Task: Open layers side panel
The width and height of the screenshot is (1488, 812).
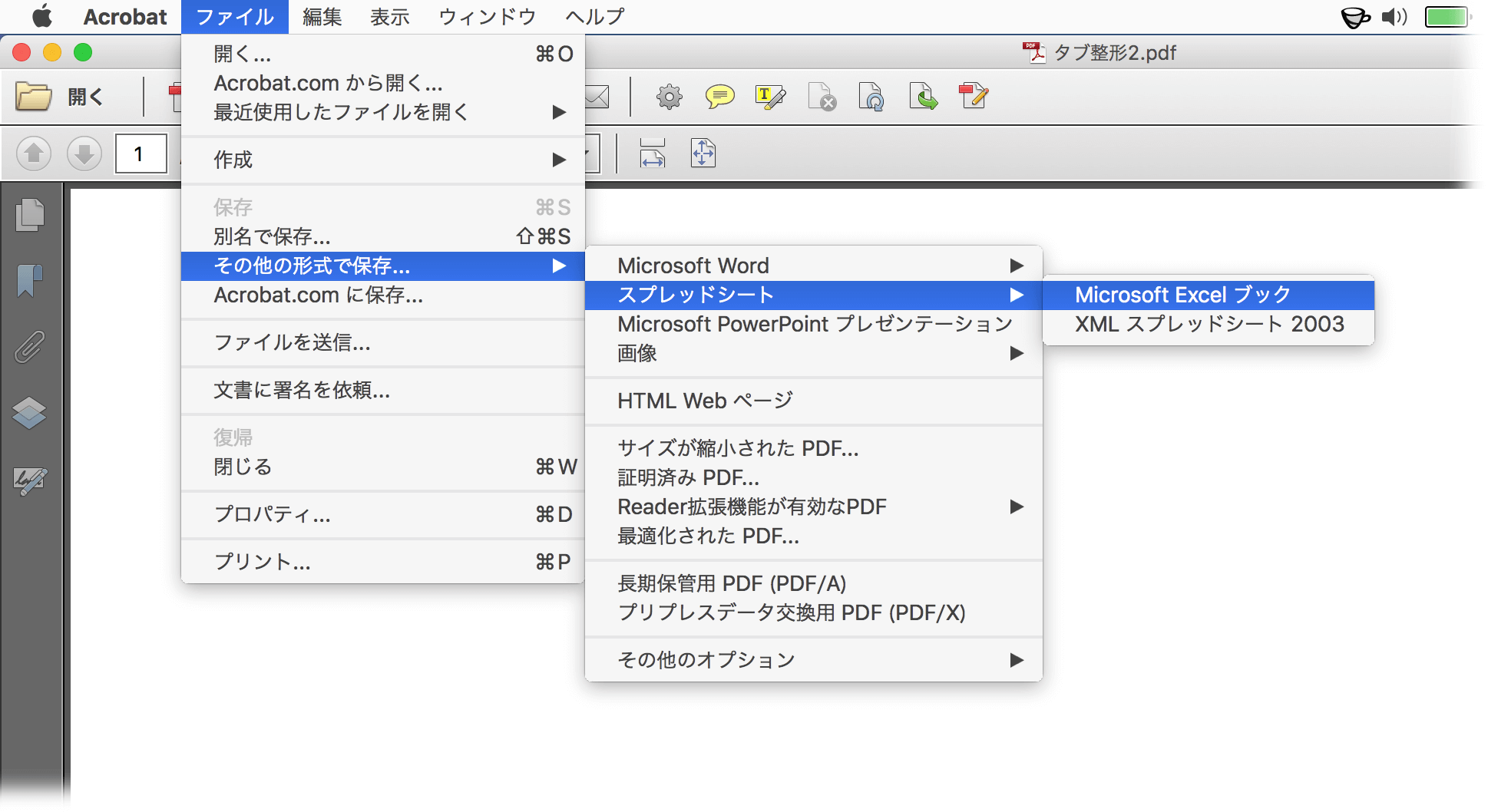Action: pos(30,413)
